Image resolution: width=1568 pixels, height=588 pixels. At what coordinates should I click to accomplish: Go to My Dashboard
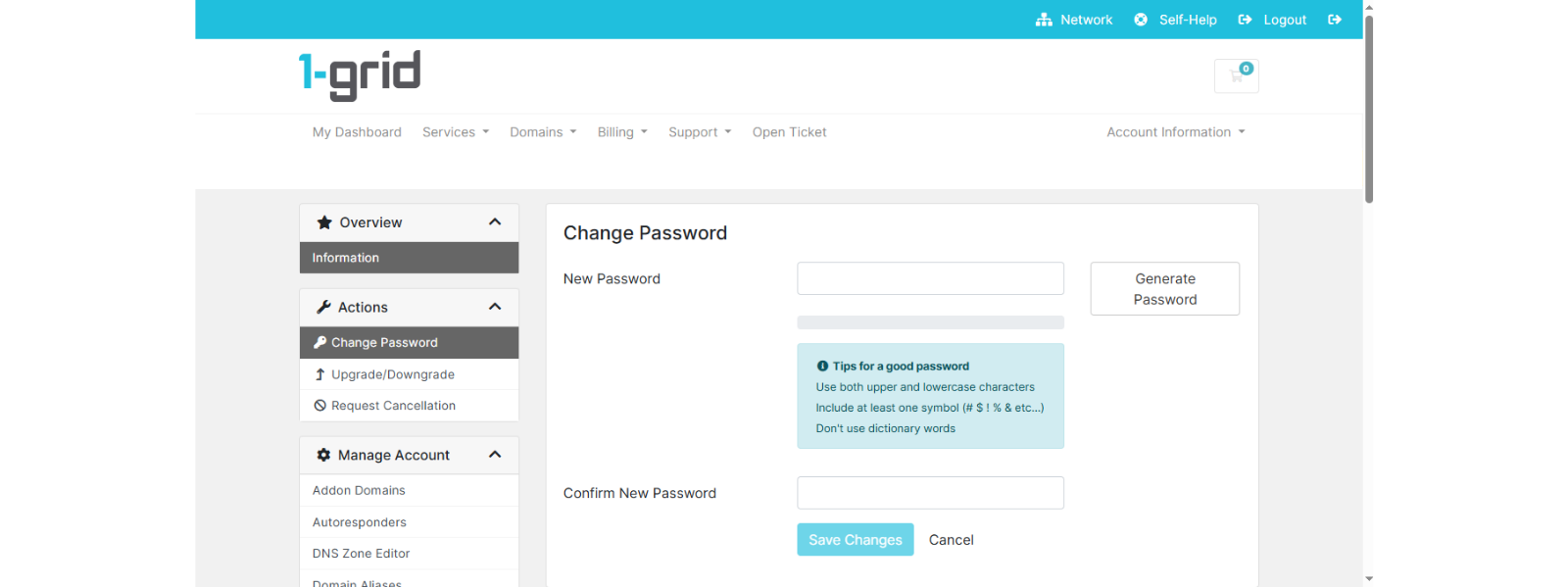point(357,131)
